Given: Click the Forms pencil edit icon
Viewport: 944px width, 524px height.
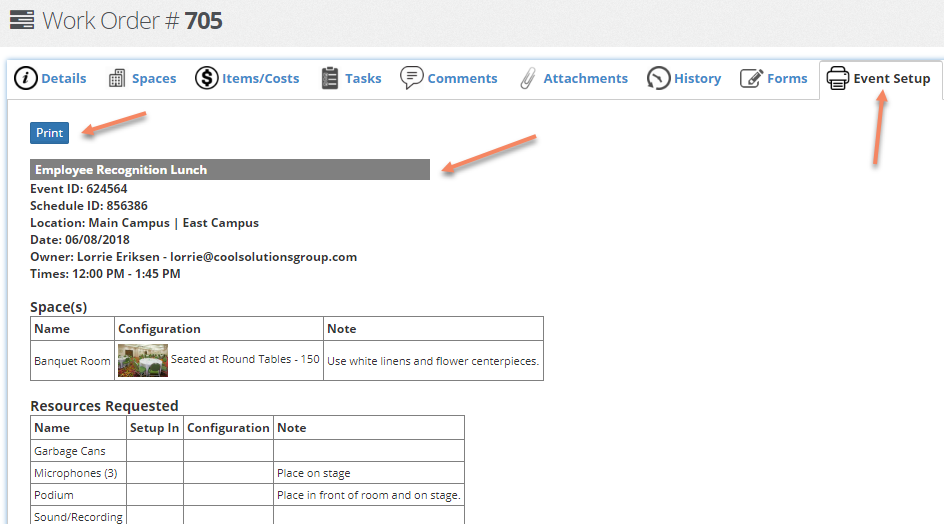Looking at the screenshot, I should point(751,78).
